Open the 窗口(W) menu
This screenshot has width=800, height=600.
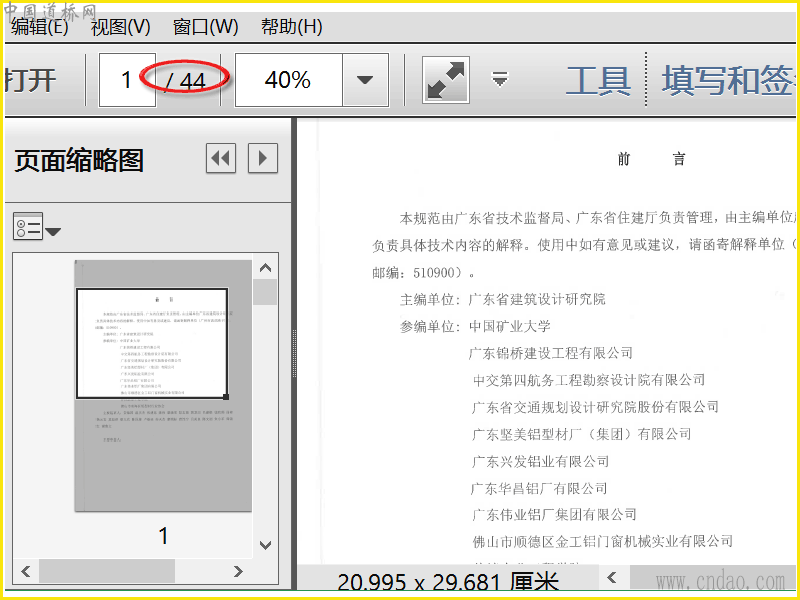click(206, 27)
